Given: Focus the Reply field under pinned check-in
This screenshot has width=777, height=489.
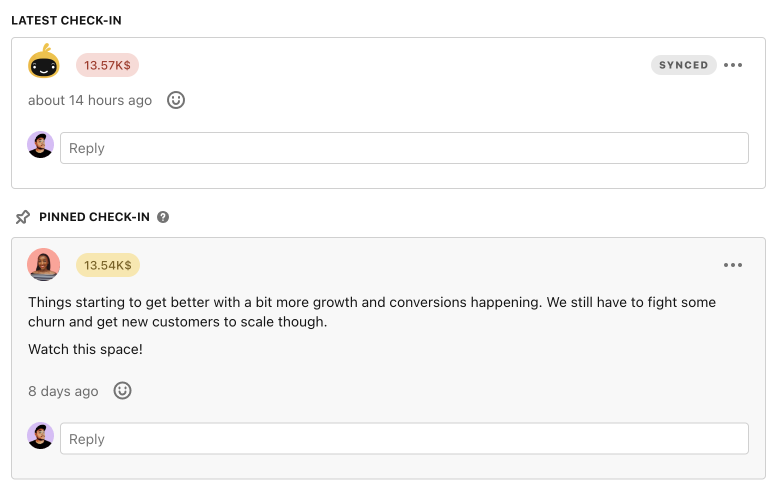Looking at the screenshot, I should [404, 438].
